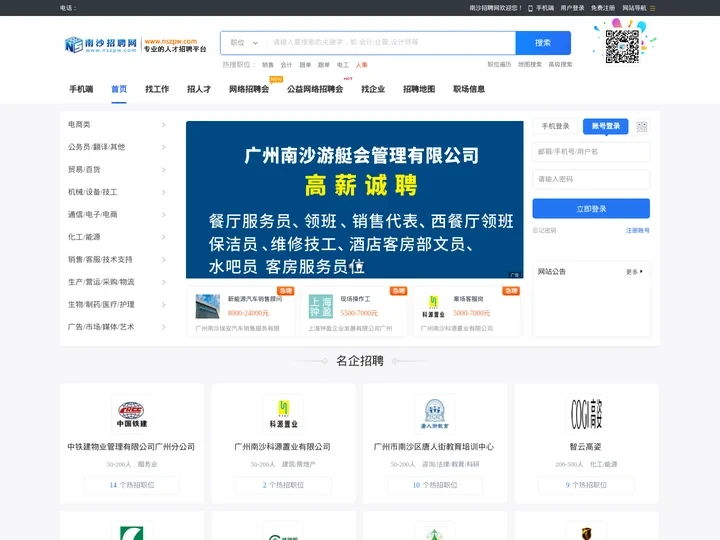Click hot search keyword 销售
The width and height of the screenshot is (720, 540).
click(x=268, y=65)
